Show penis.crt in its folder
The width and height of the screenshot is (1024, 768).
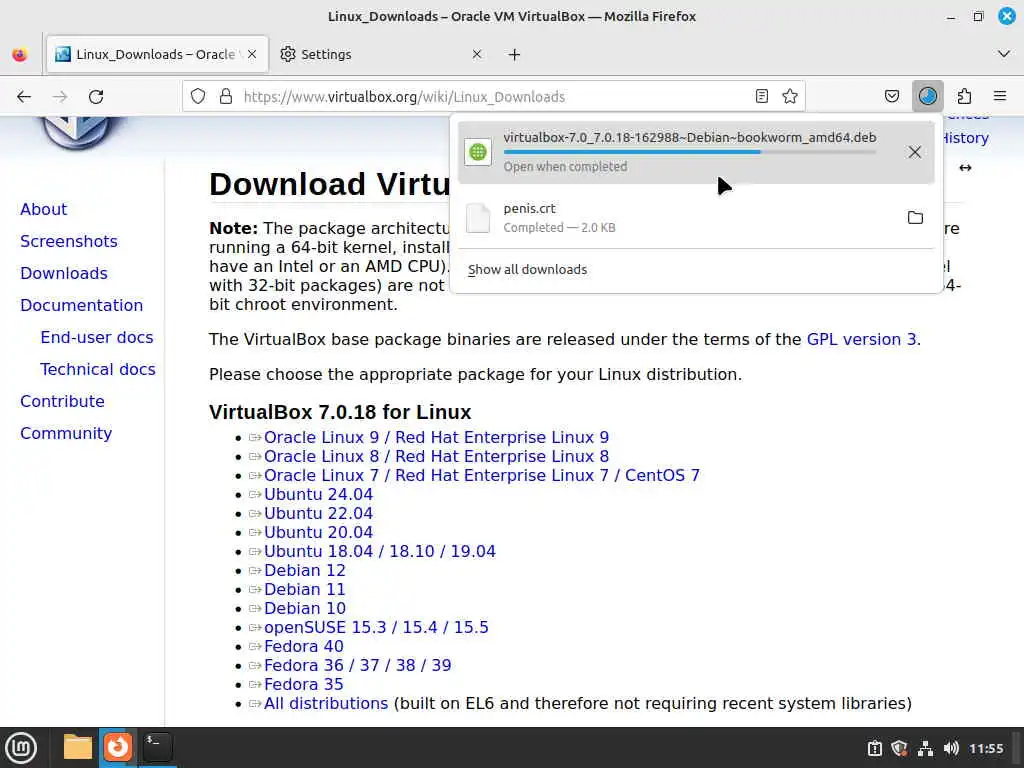pyautogui.click(x=915, y=217)
